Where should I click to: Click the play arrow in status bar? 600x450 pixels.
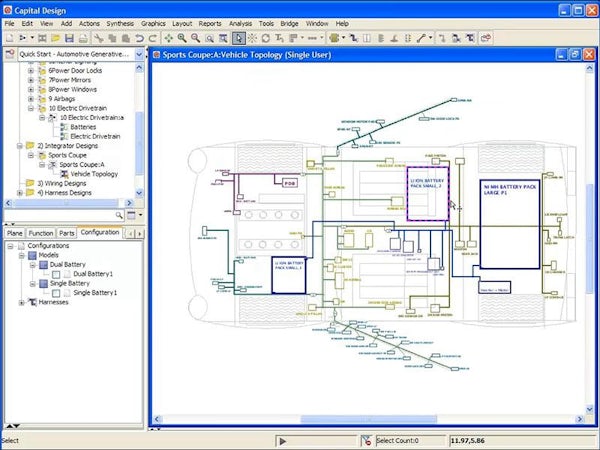point(283,440)
